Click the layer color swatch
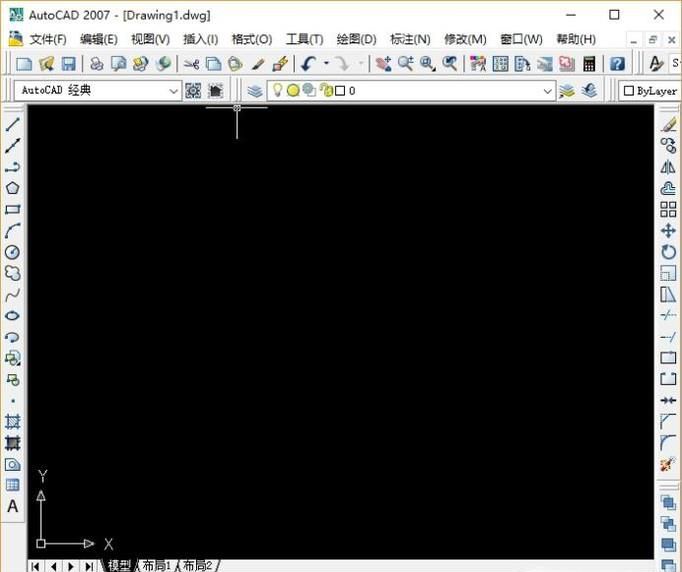This screenshot has width=682, height=572. 340,91
